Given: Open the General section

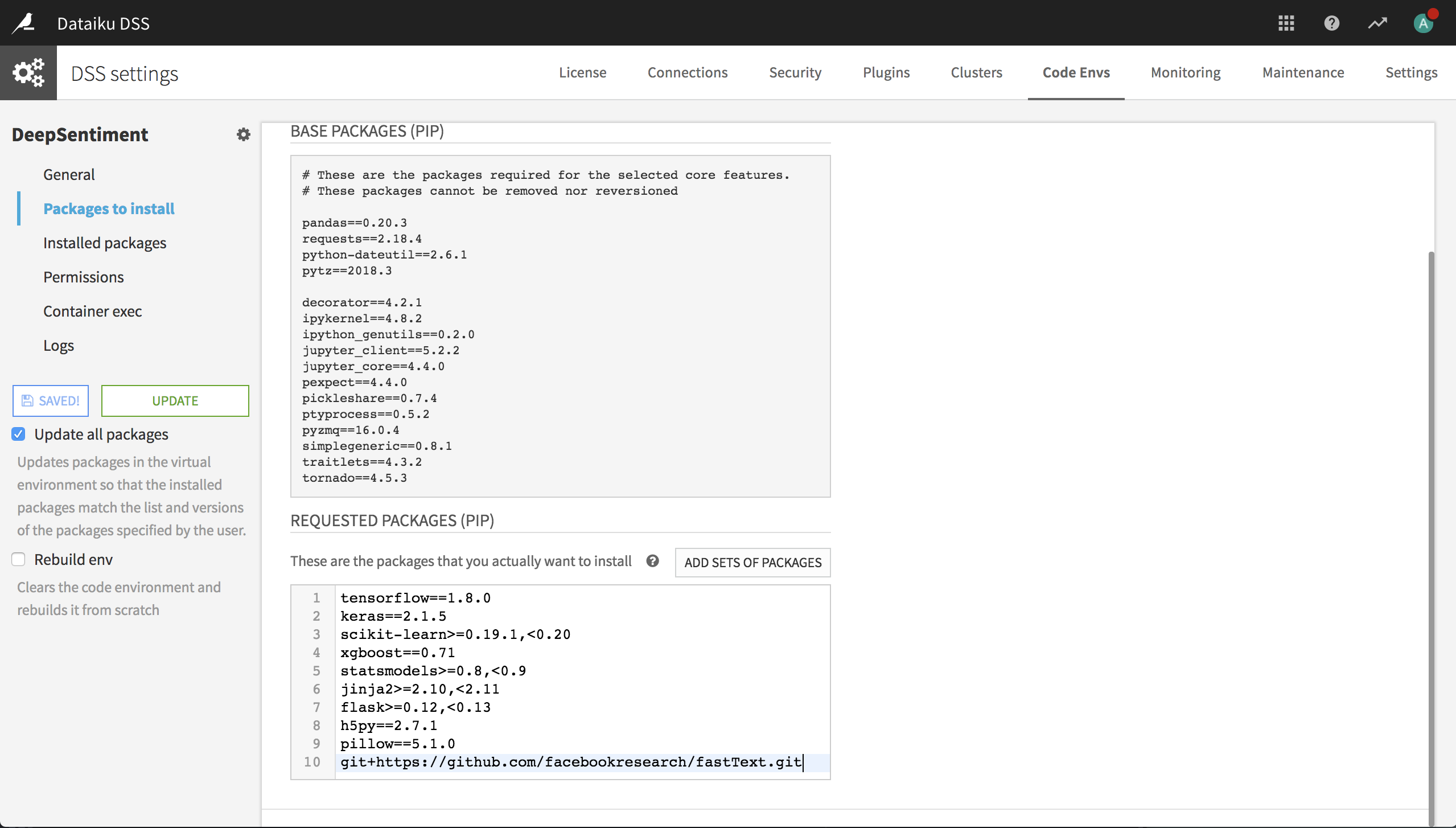Looking at the screenshot, I should pos(69,174).
